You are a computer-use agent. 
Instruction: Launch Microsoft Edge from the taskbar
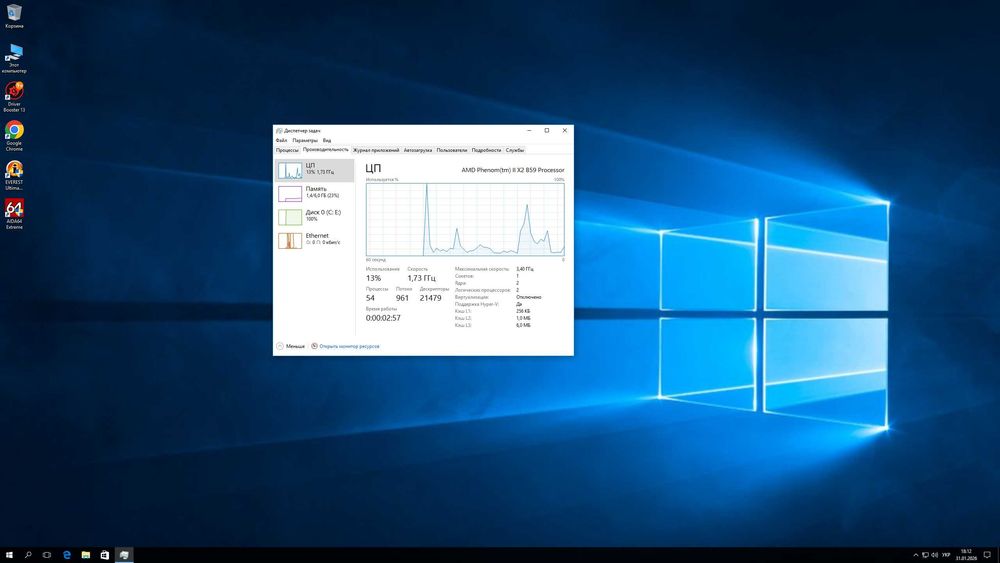(66, 555)
